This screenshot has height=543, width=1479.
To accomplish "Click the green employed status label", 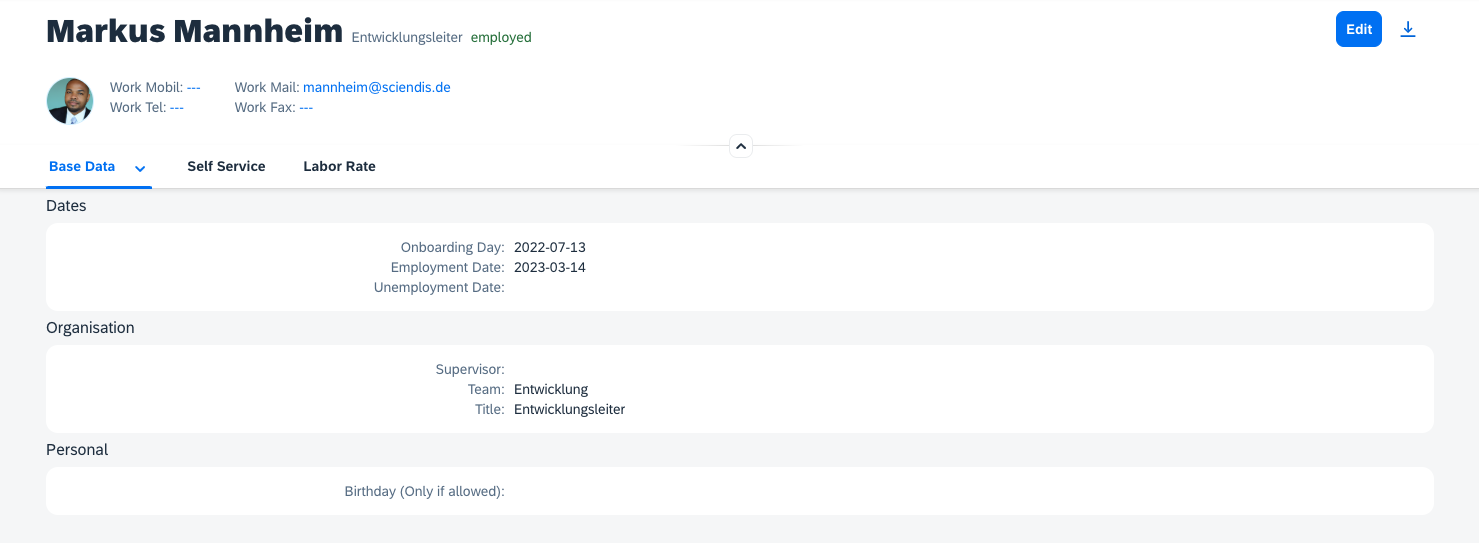I will 501,37.
